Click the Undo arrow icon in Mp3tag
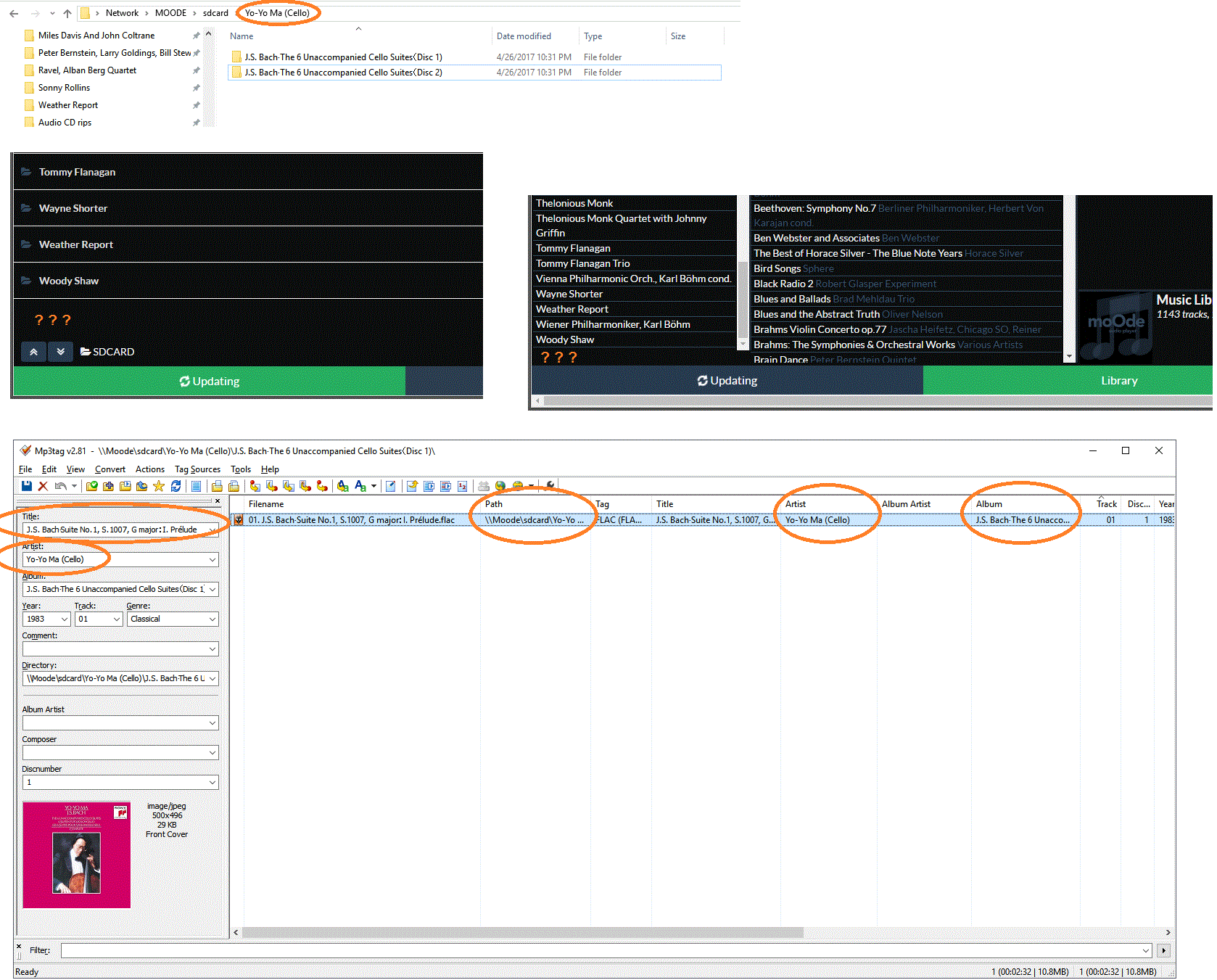 pyautogui.click(x=60, y=486)
